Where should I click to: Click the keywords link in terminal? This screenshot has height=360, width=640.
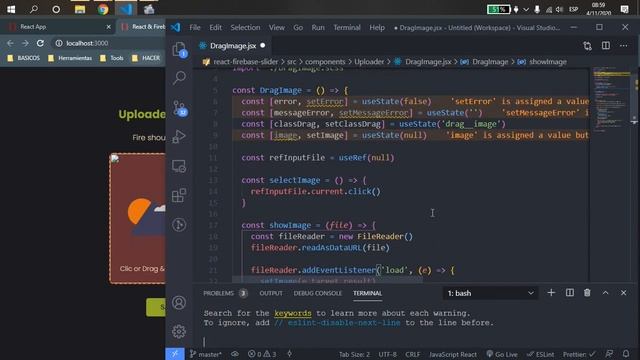(x=293, y=313)
